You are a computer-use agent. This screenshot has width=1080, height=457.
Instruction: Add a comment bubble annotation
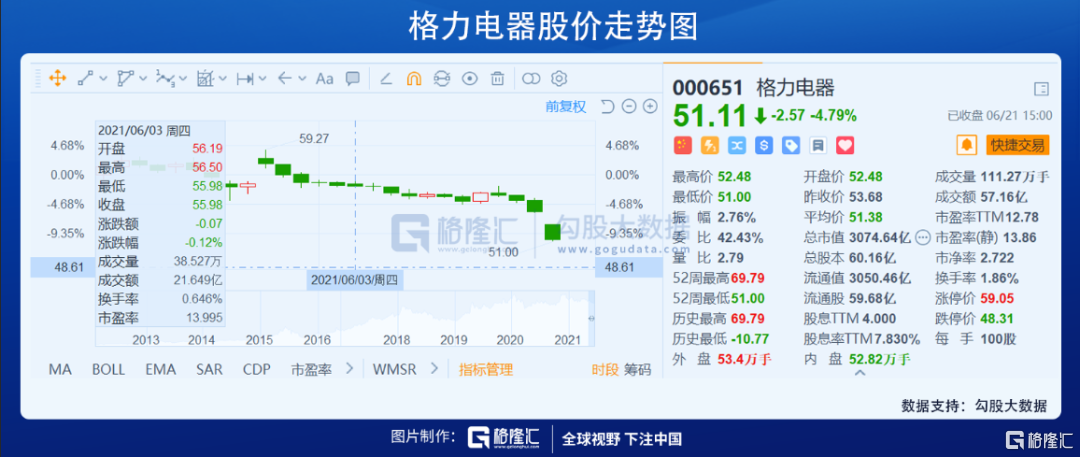point(353,79)
